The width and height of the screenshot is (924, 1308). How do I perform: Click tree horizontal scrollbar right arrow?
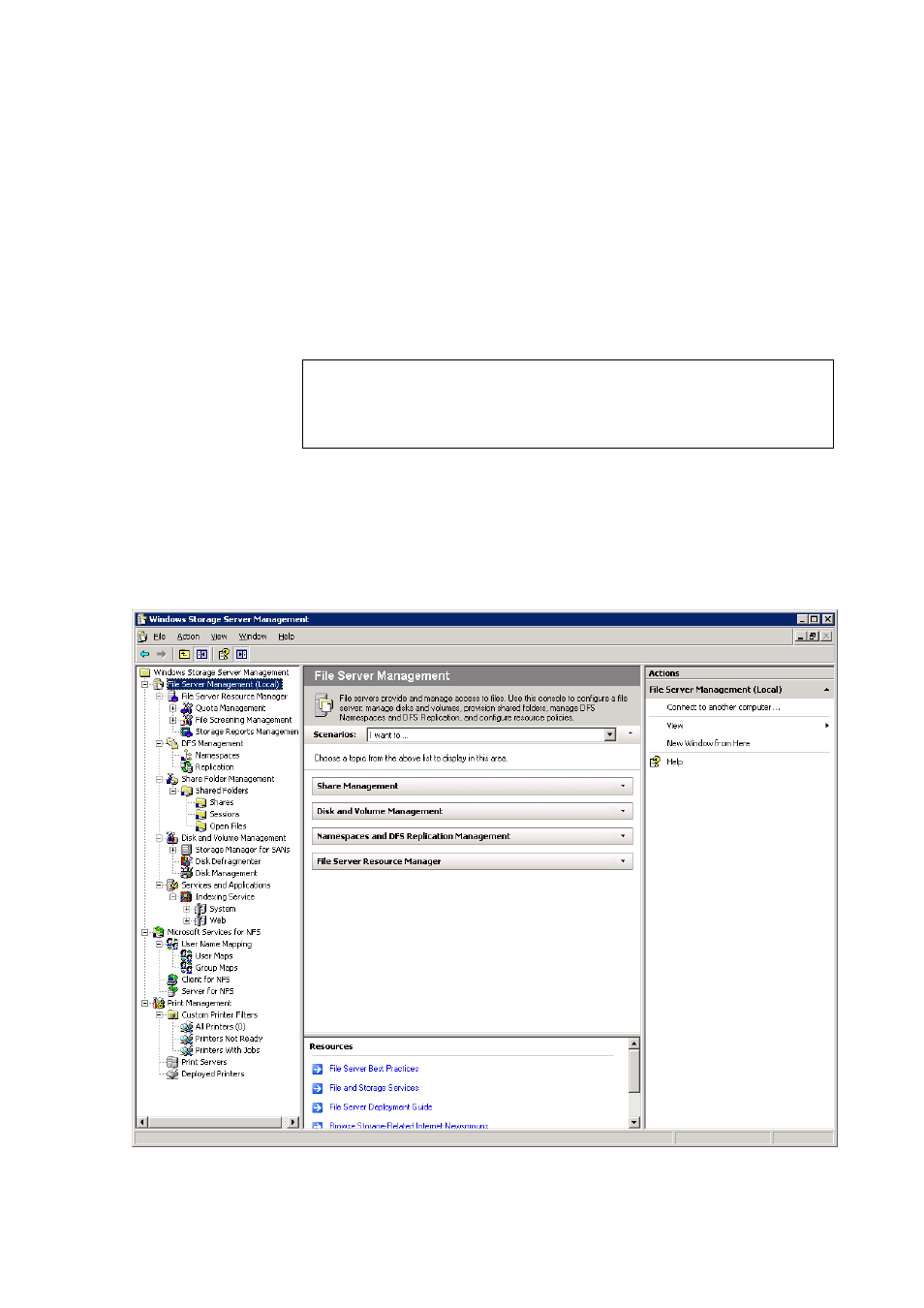tap(293, 1122)
